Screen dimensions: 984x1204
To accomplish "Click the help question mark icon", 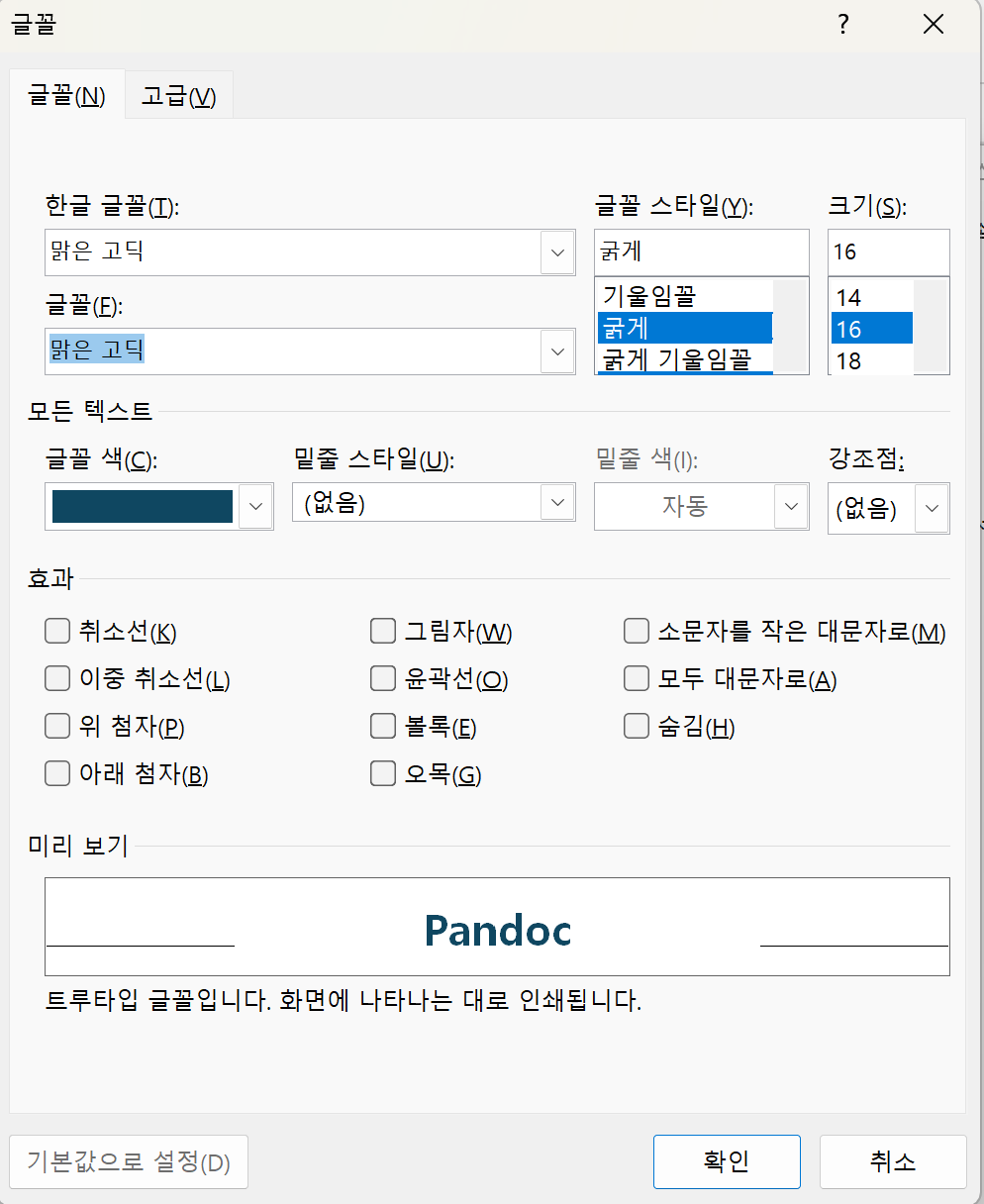I will click(843, 25).
